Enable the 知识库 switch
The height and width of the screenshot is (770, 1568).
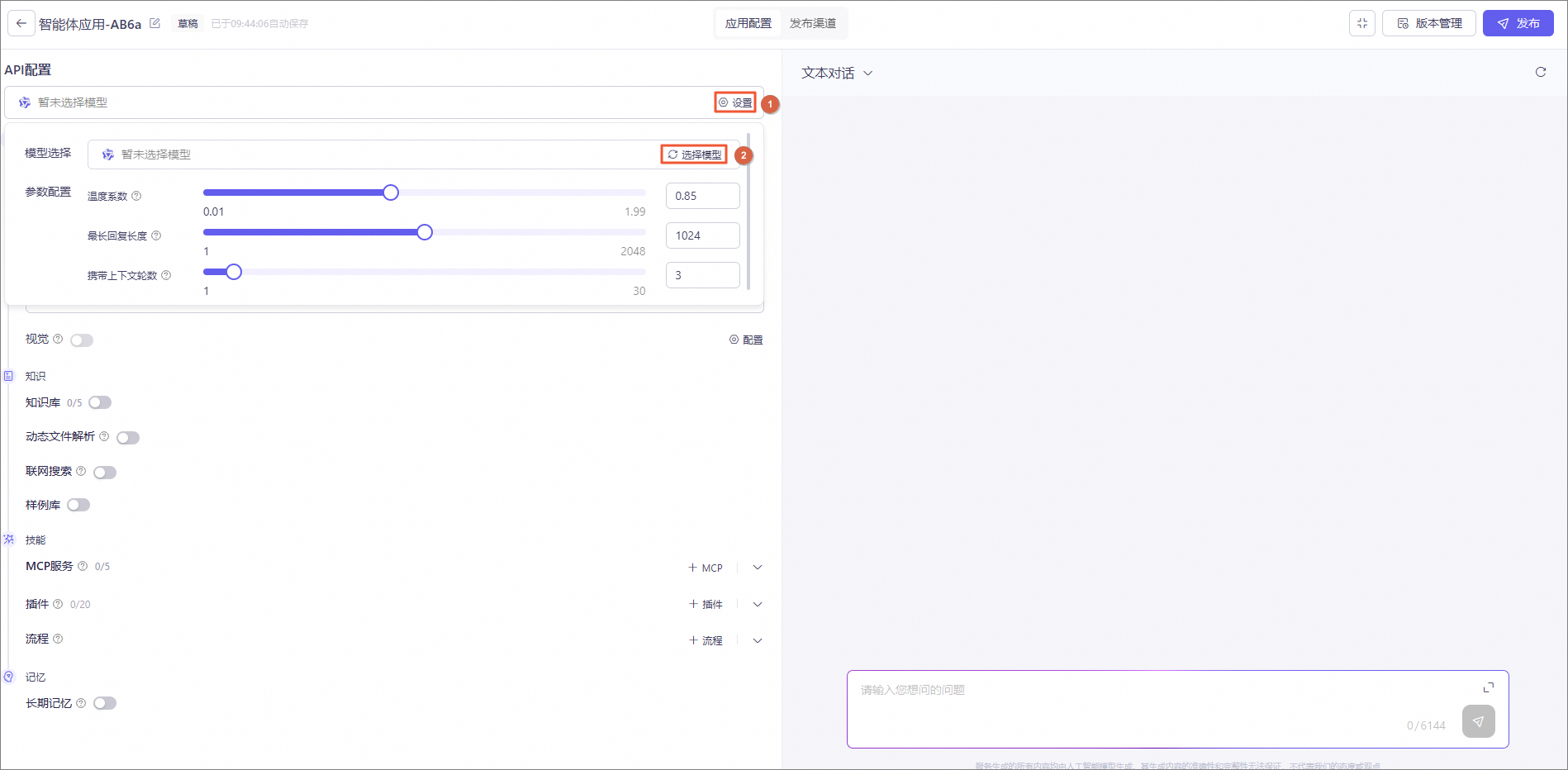tap(100, 402)
